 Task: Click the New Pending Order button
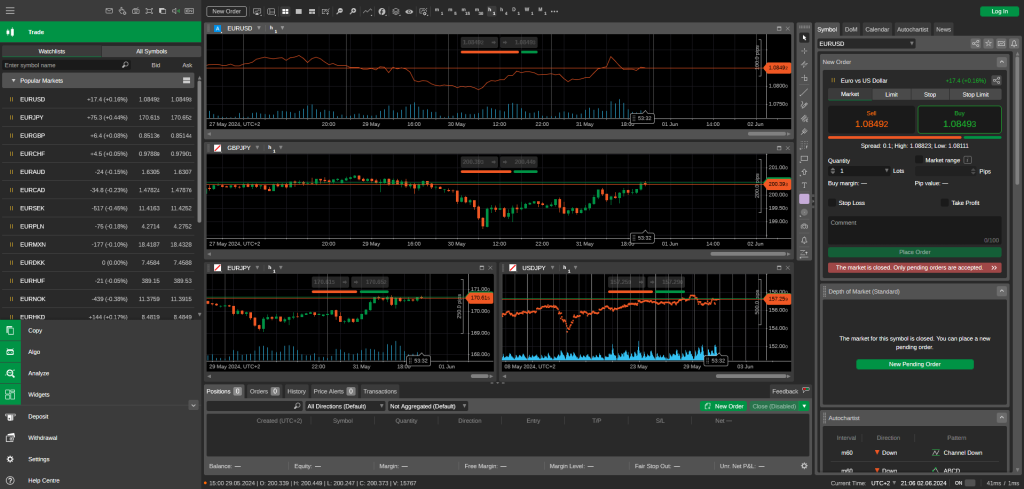(914, 364)
